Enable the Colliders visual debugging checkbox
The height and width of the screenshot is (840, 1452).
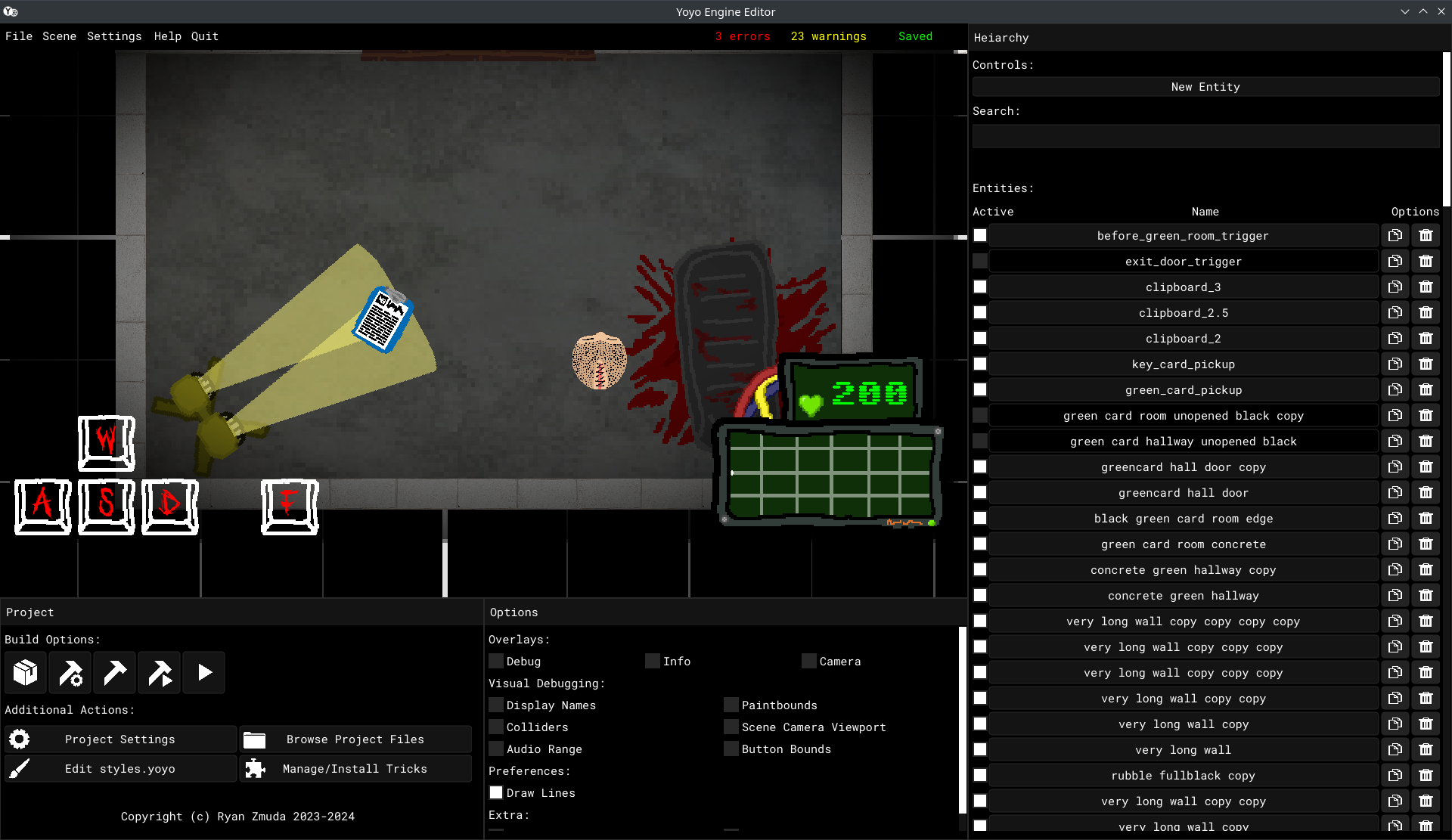pos(496,727)
